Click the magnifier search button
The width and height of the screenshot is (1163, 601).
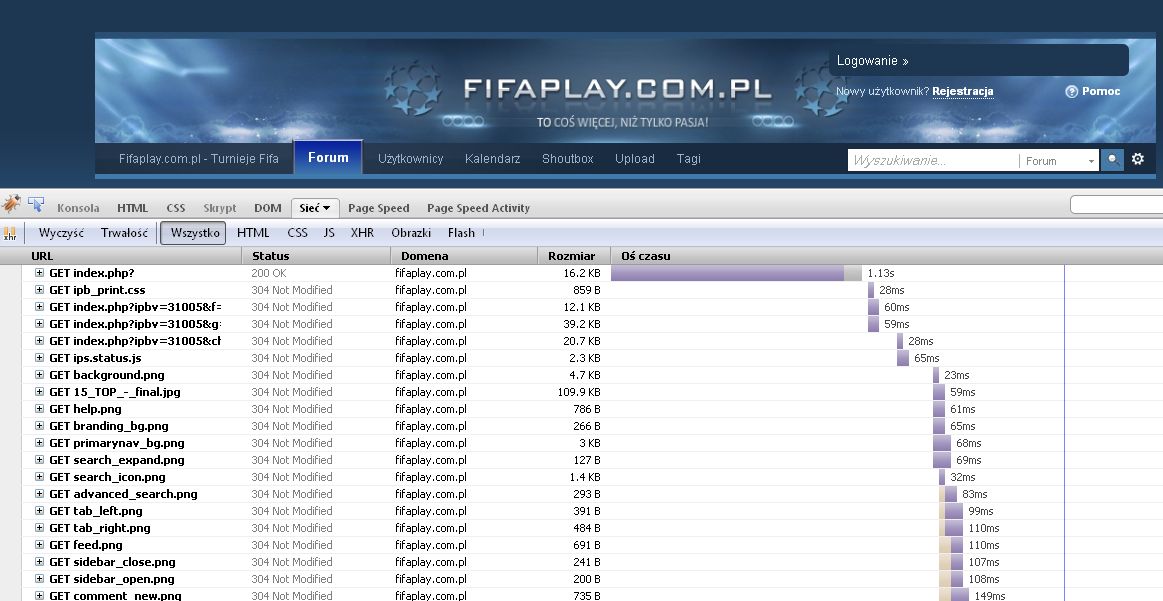[1112, 160]
